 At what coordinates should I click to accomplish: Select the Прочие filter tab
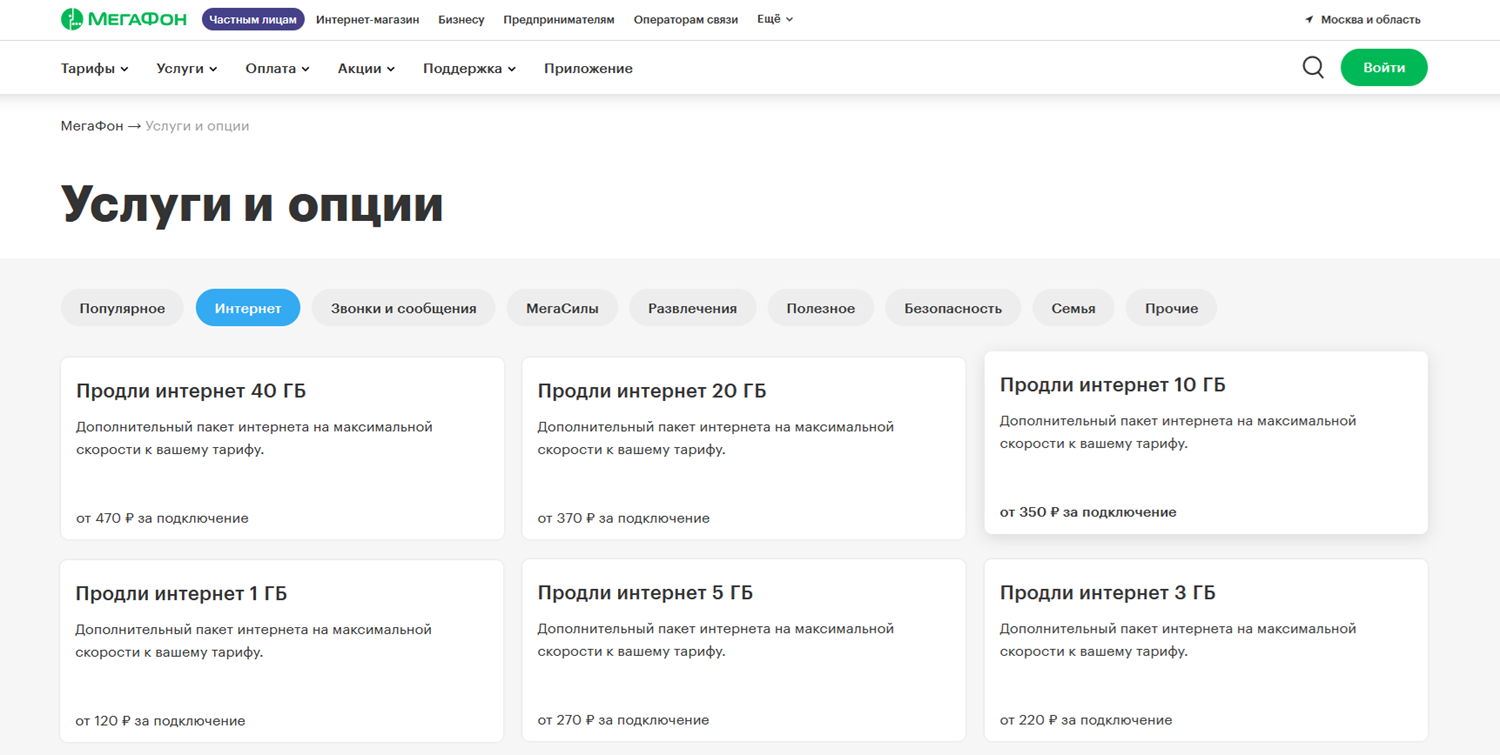pos(1171,308)
